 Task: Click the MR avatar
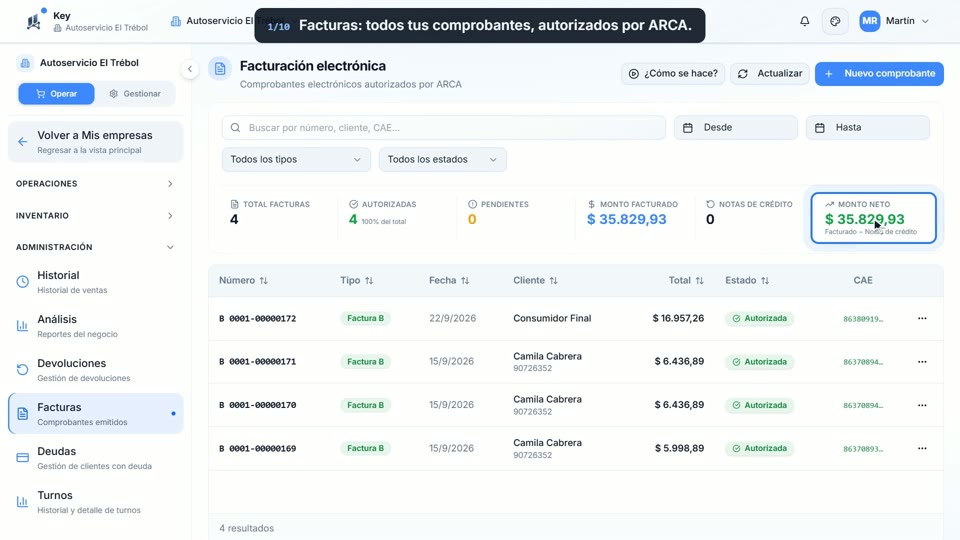pos(869,21)
